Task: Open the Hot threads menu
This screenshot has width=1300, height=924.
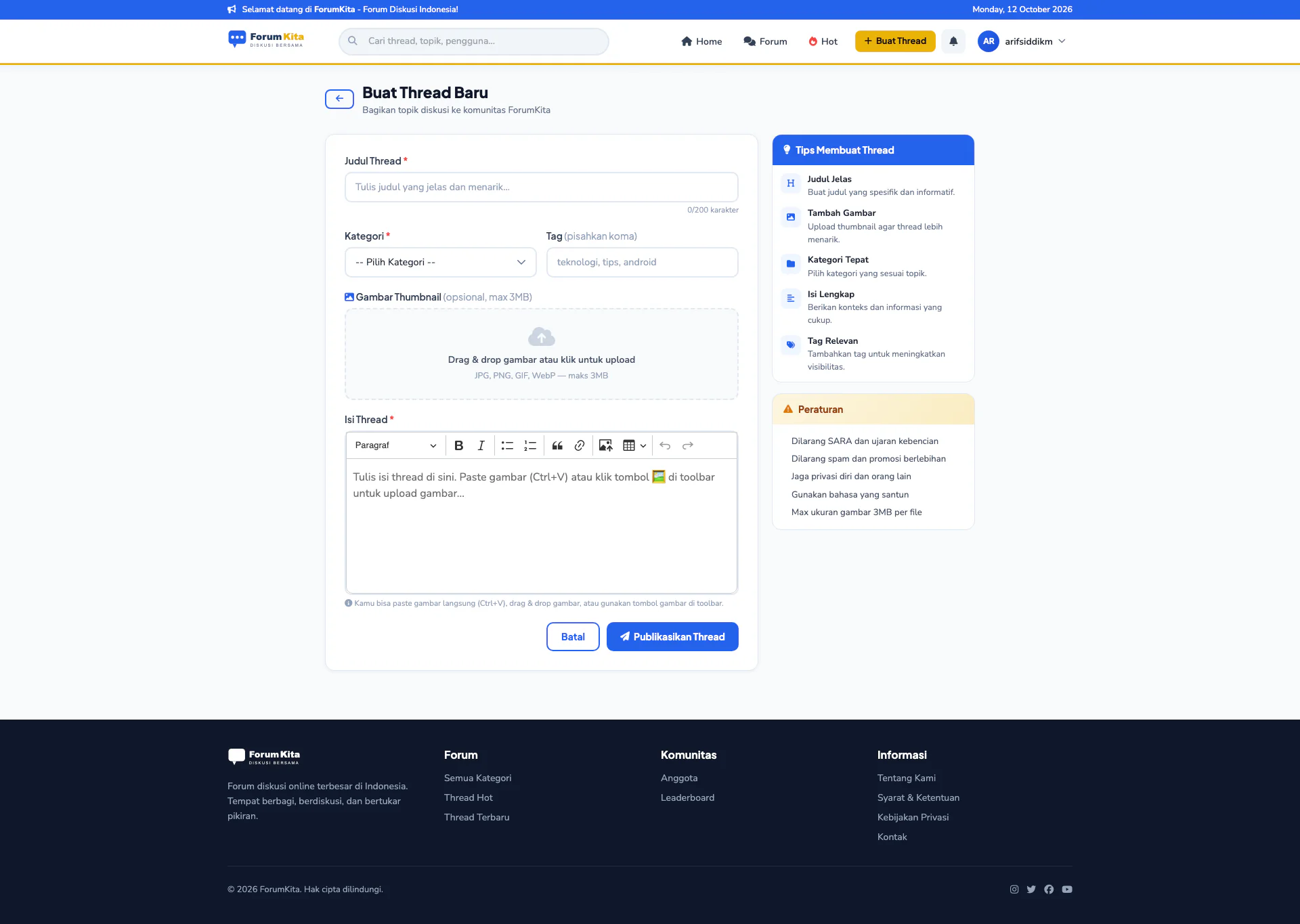Action: pyautogui.click(x=823, y=41)
